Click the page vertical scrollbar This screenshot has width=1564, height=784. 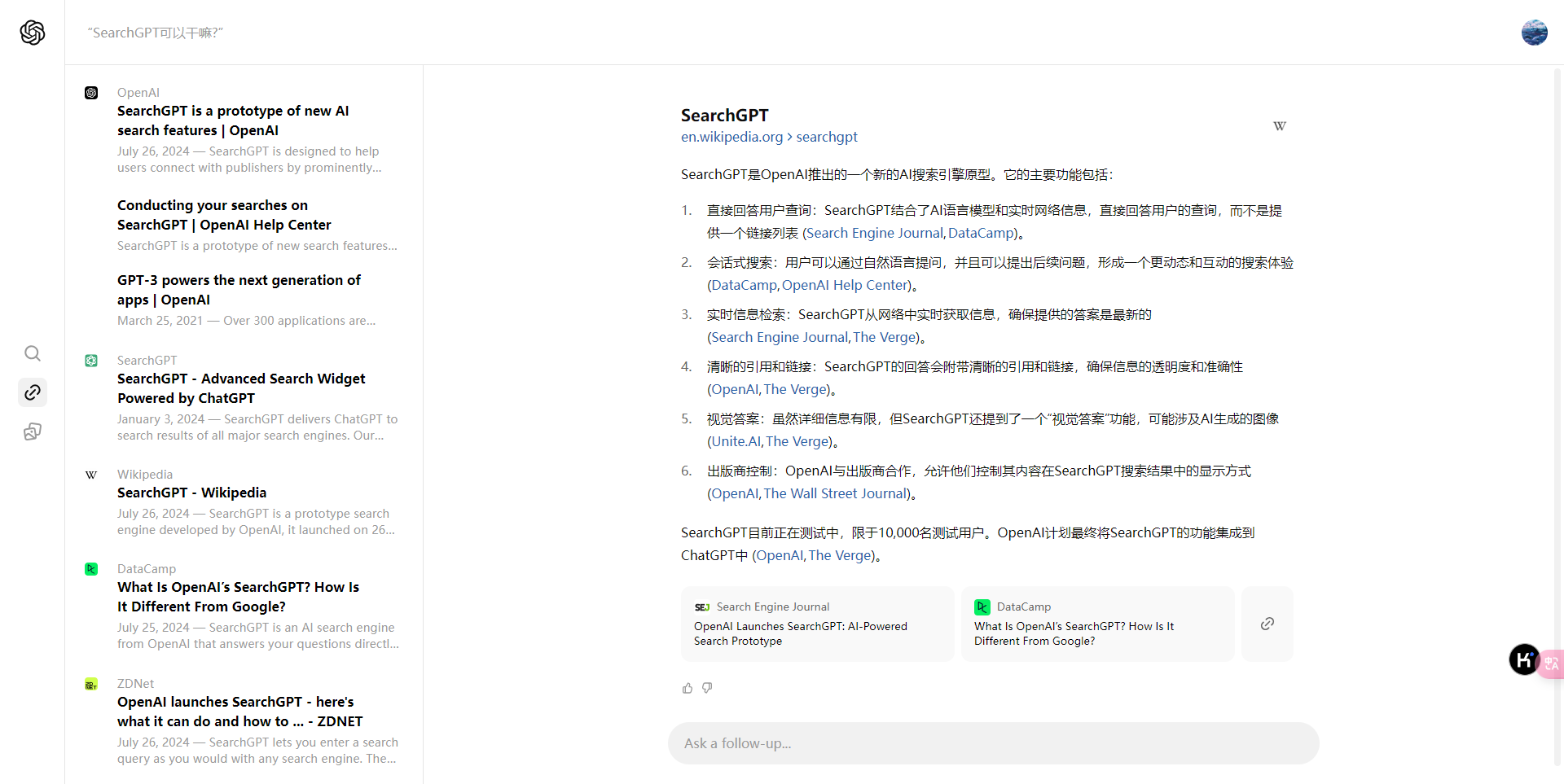(1557, 415)
